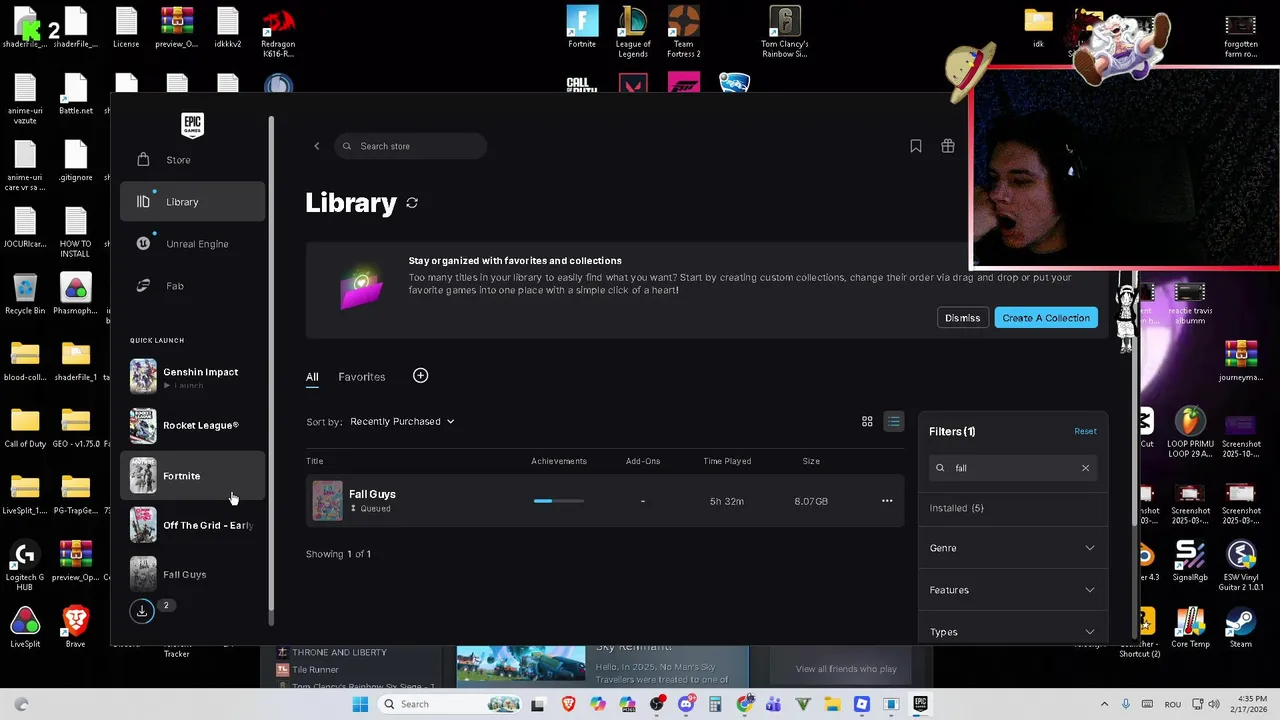This screenshot has height=720, width=1280.
Task: Open Fortnite desktop shortcut
Action: click(582, 28)
